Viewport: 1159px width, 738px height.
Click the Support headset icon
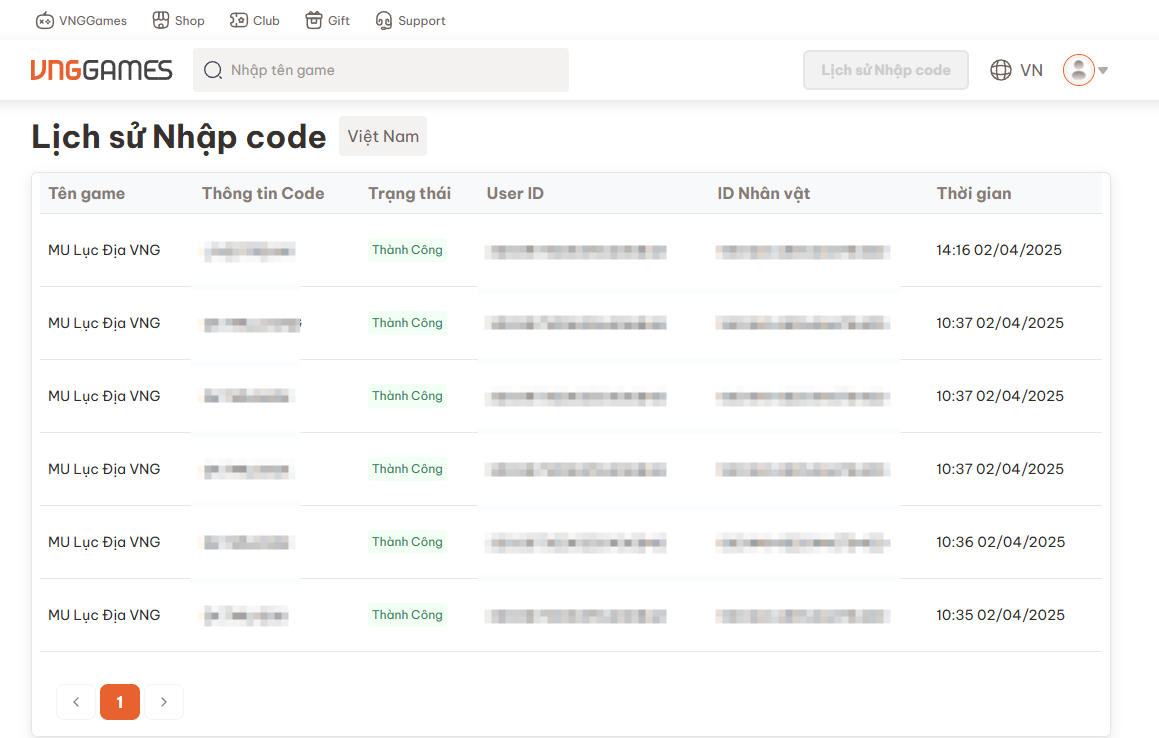click(x=384, y=20)
